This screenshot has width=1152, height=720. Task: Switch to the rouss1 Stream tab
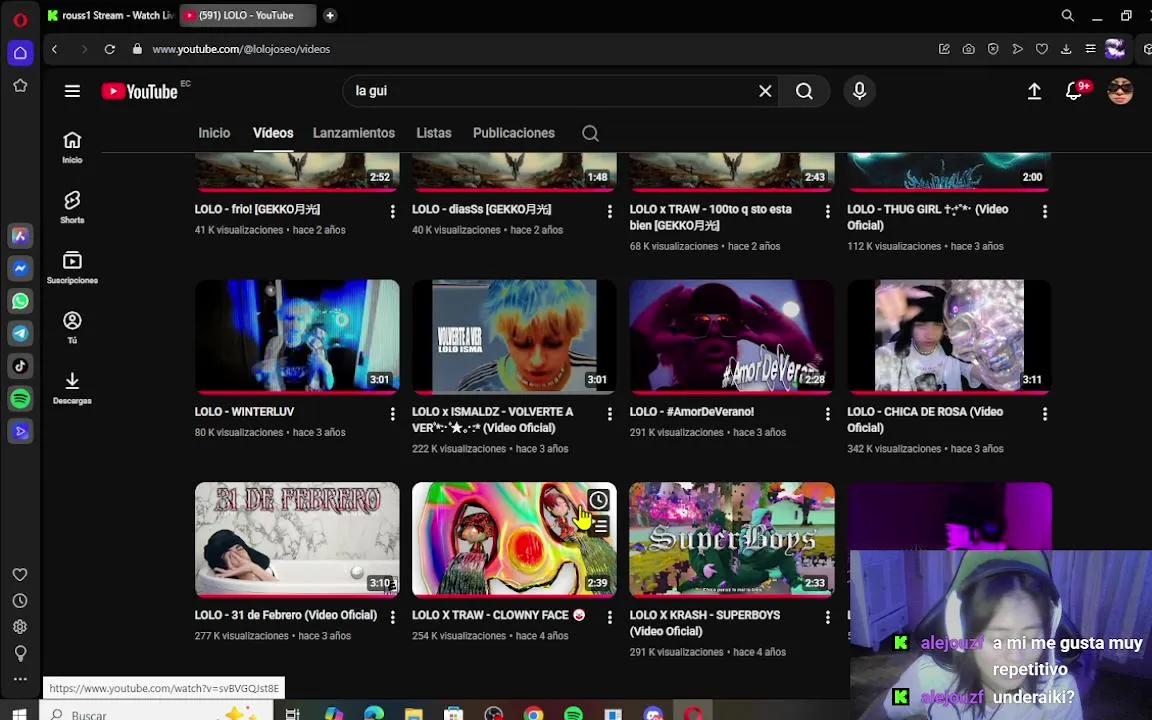click(110, 15)
